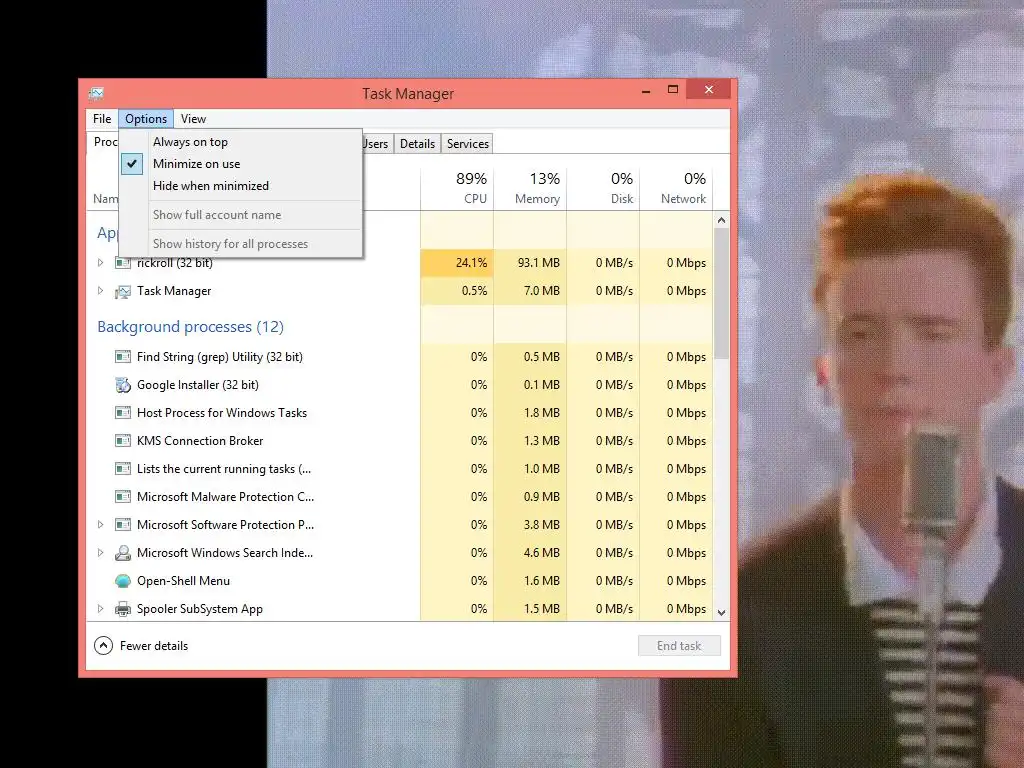Image resolution: width=1024 pixels, height=768 pixels.
Task: Toggle the Minimize on use checkmark
Action: (x=132, y=164)
